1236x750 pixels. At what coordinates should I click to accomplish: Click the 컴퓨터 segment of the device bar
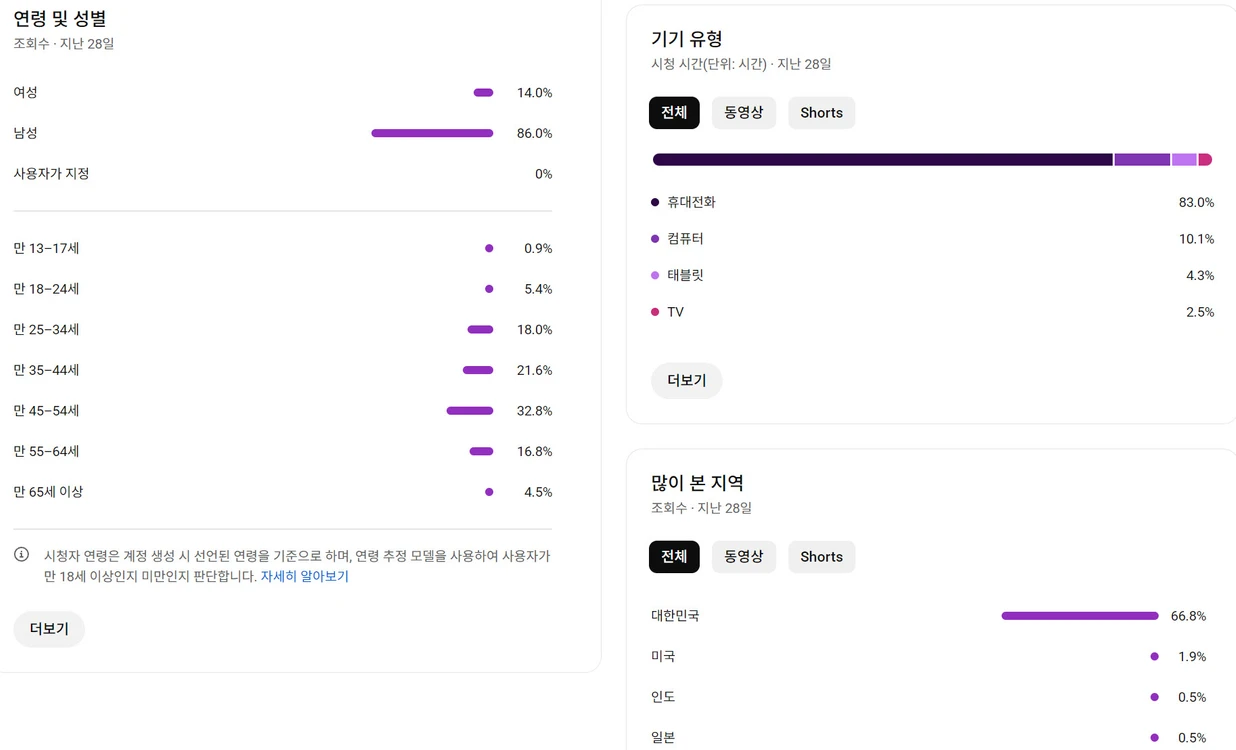[x=1142, y=160]
